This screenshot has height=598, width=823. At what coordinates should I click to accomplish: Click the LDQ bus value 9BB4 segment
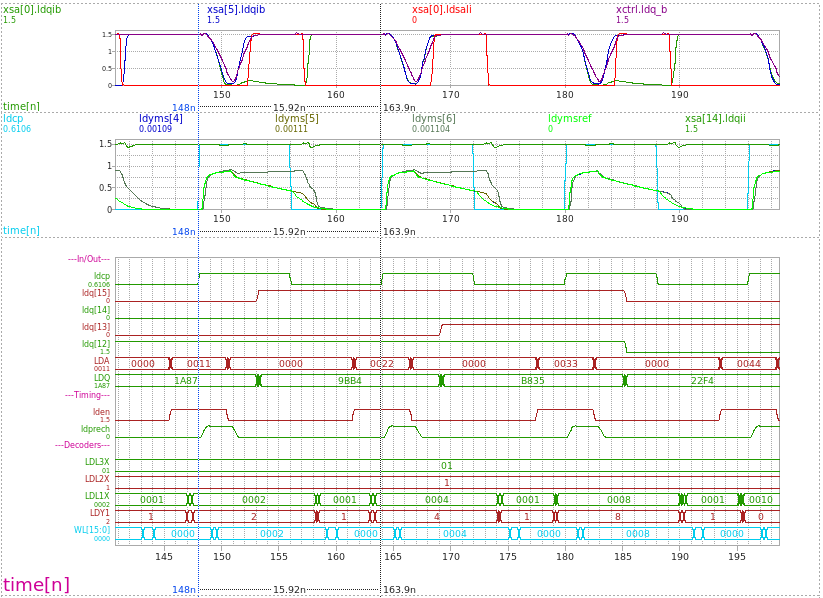349,381
